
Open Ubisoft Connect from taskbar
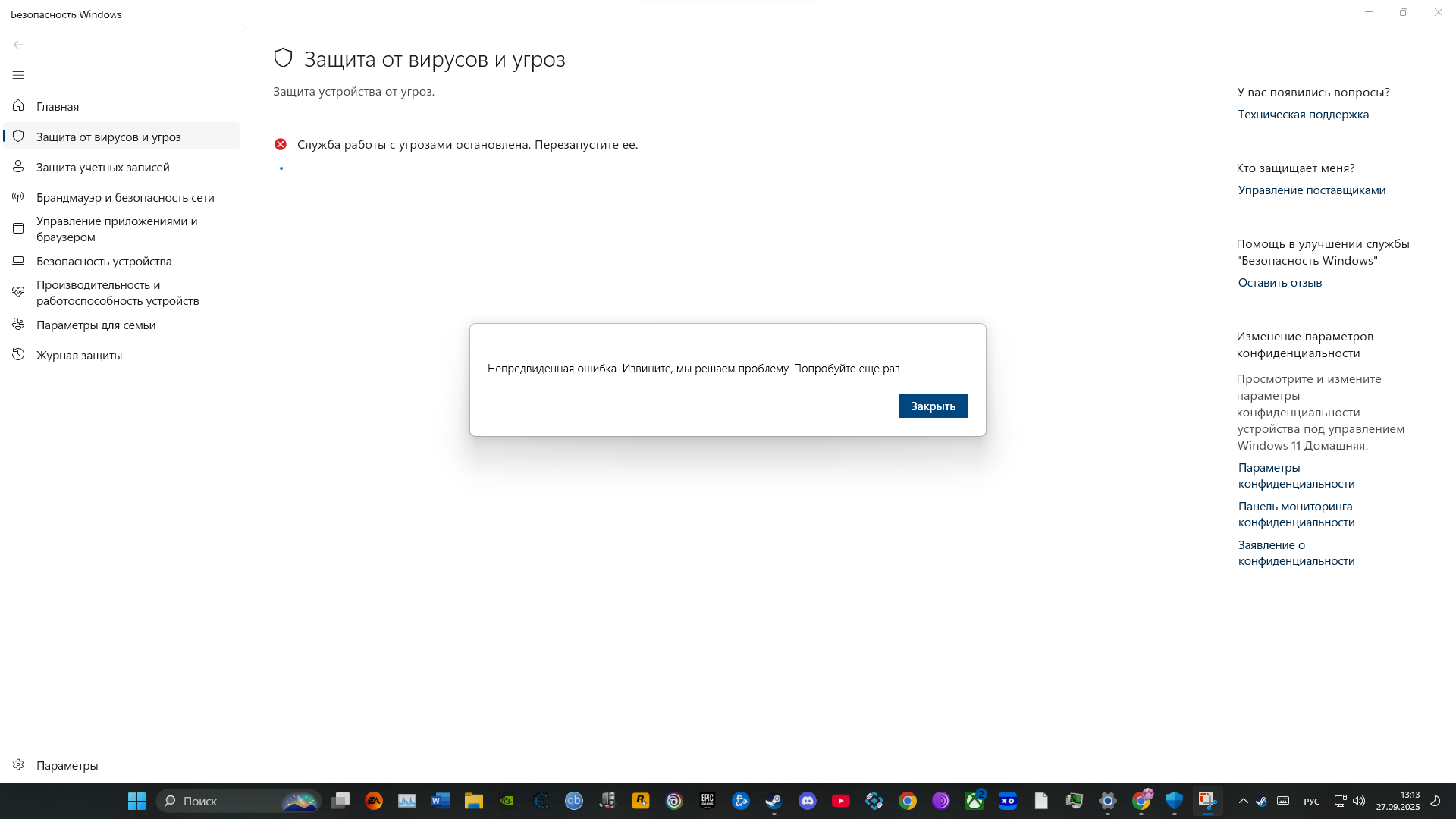point(674,801)
